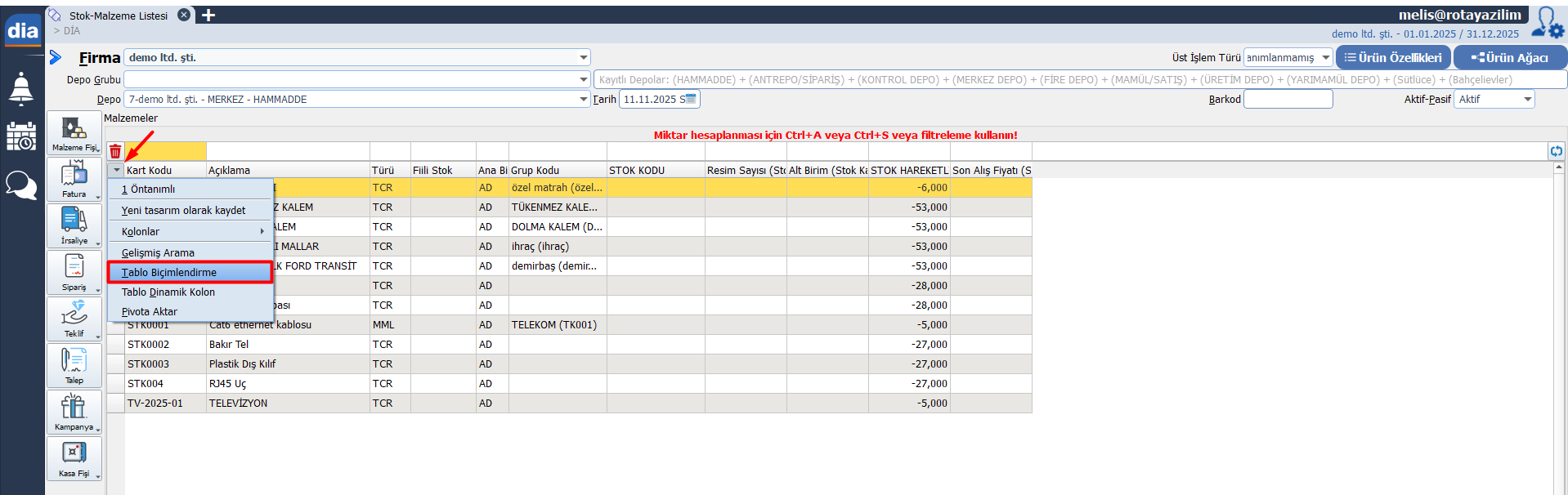Screen dimensions: 1568x495
Task: Open the Kampanya campaign module
Action: 74,412
